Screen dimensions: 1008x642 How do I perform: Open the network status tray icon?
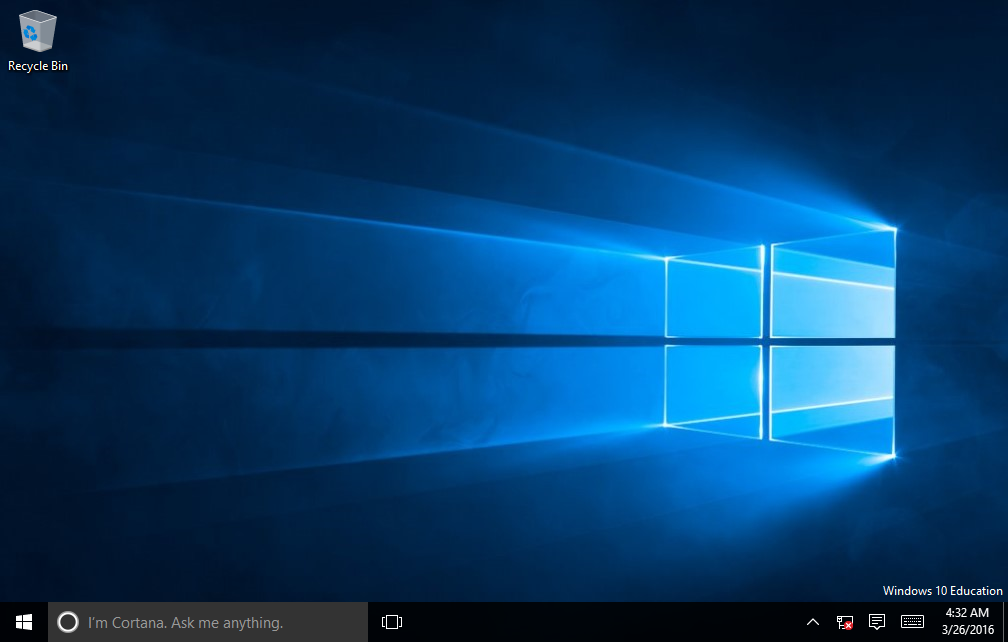844,622
